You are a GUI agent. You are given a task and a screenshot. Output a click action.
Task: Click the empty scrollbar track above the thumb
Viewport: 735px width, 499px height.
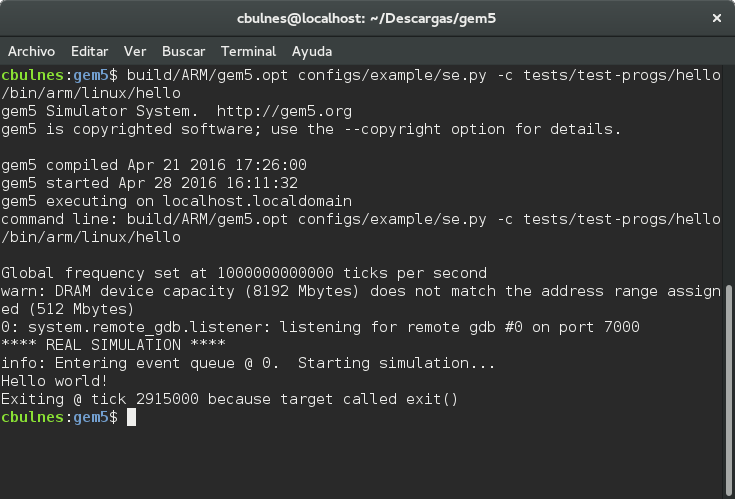[x=729, y=173]
